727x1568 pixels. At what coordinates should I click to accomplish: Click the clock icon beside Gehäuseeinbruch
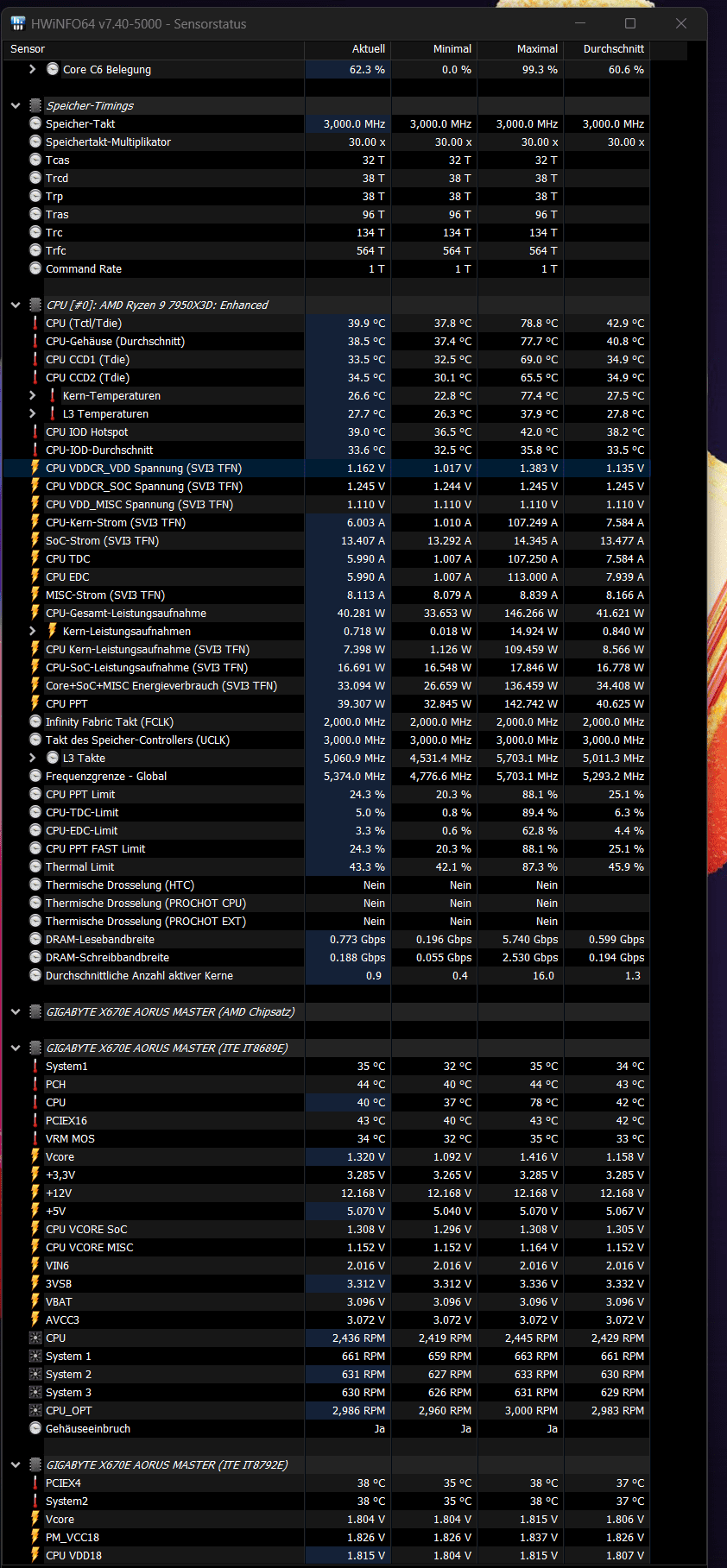coord(35,1428)
